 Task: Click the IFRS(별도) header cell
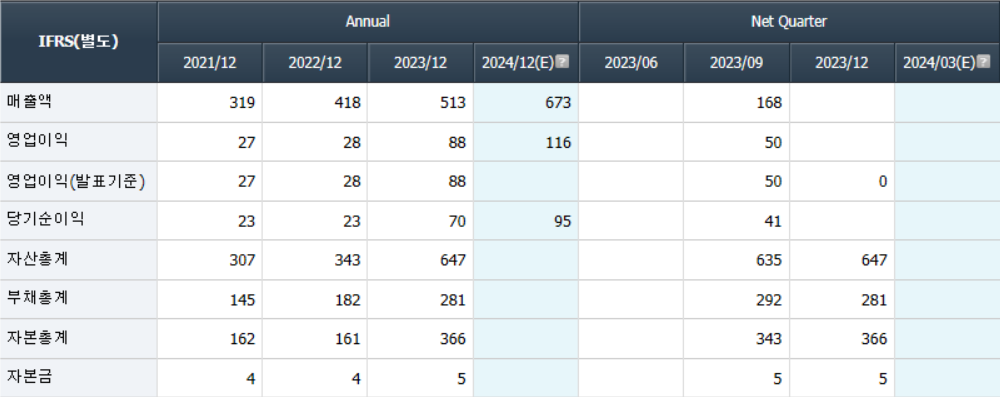[x=78, y=41]
